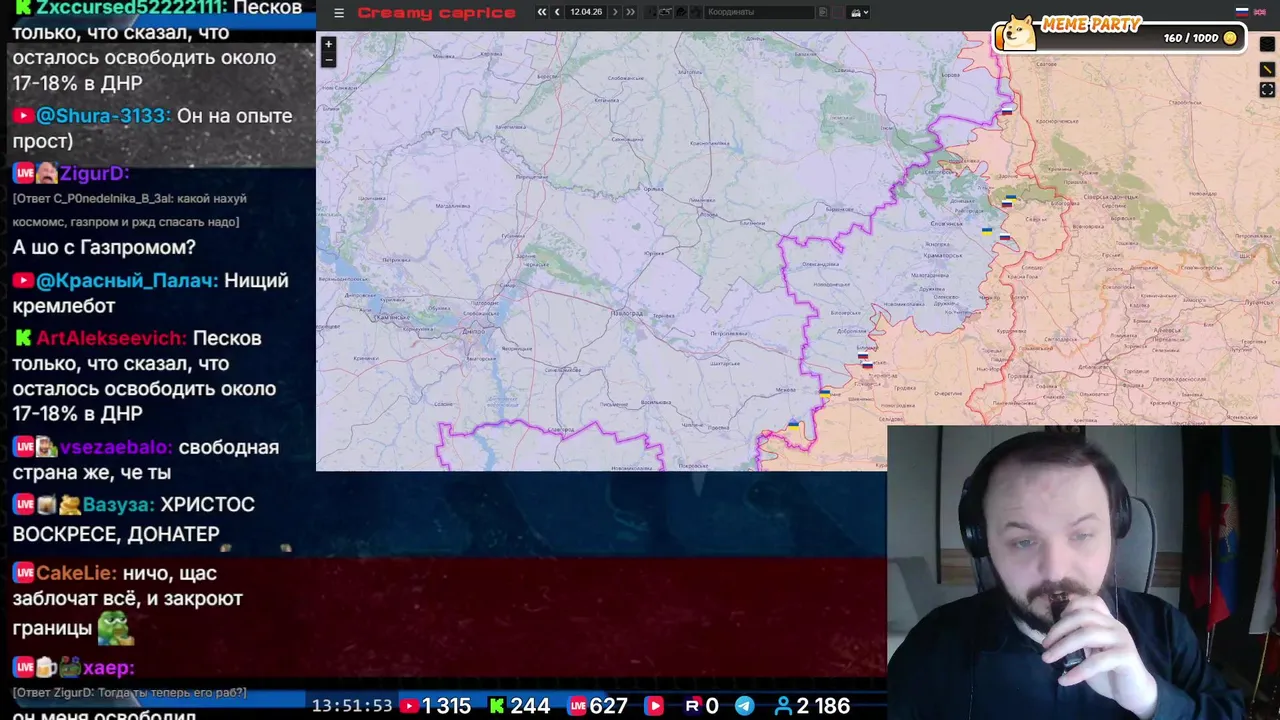Click the 2 186 viewer count
Image resolution: width=1280 pixels, height=720 pixels.
click(x=823, y=706)
